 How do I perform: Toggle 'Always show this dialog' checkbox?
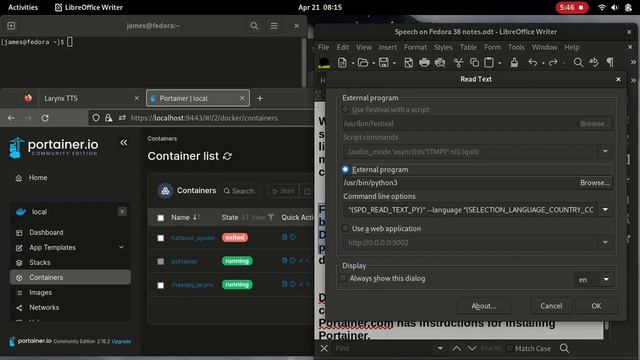[343, 278]
